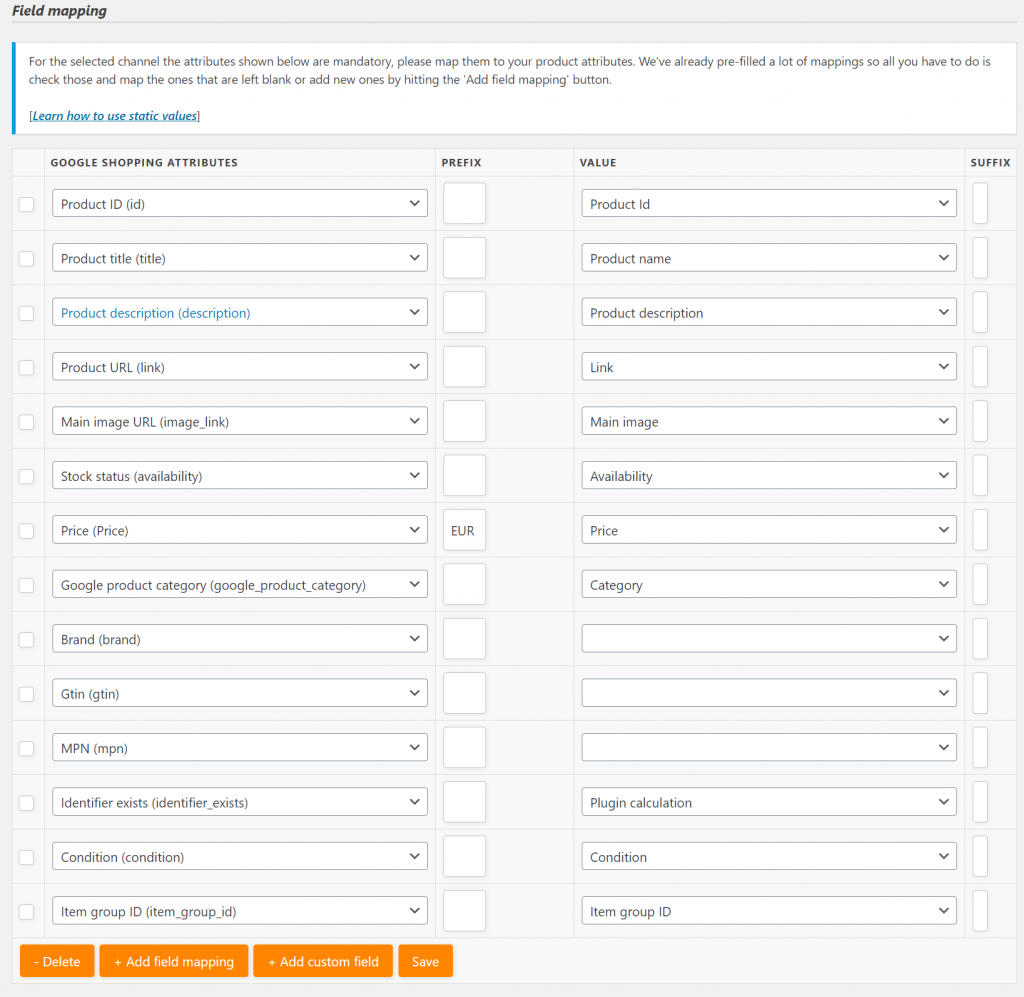
Task: Tick the Identifier exists row checkbox
Action: (x=26, y=803)
